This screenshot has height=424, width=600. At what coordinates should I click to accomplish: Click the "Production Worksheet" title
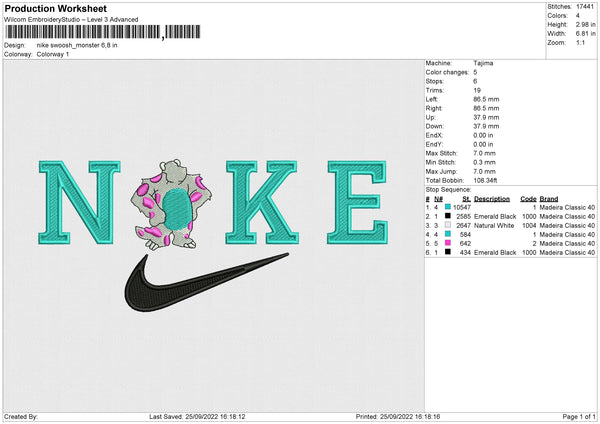pyautogui.click(x=55, y=8)
